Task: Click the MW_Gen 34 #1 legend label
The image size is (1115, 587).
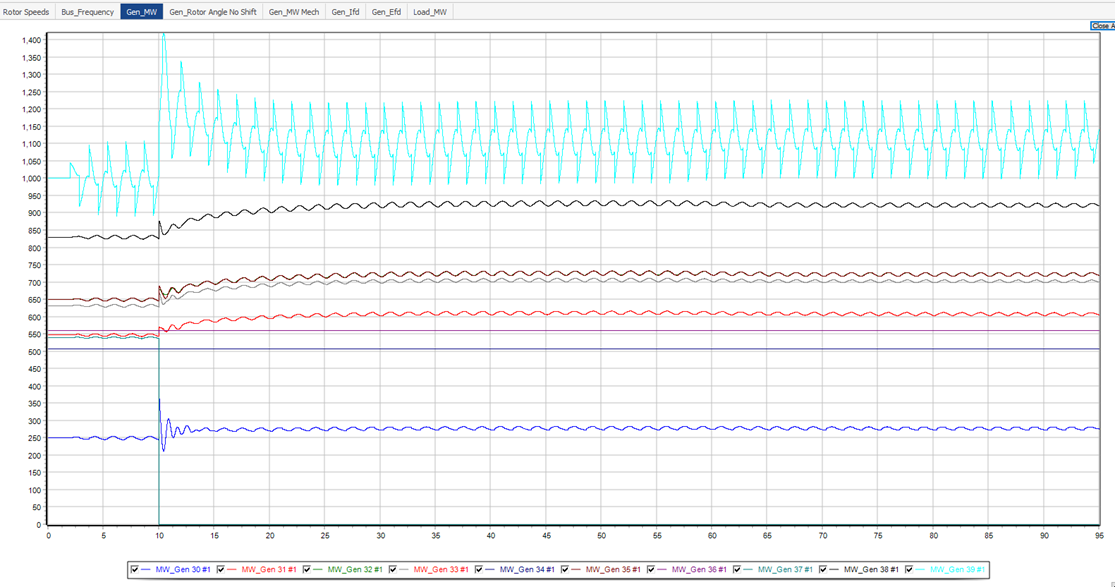Action: (x=527, y=569)
